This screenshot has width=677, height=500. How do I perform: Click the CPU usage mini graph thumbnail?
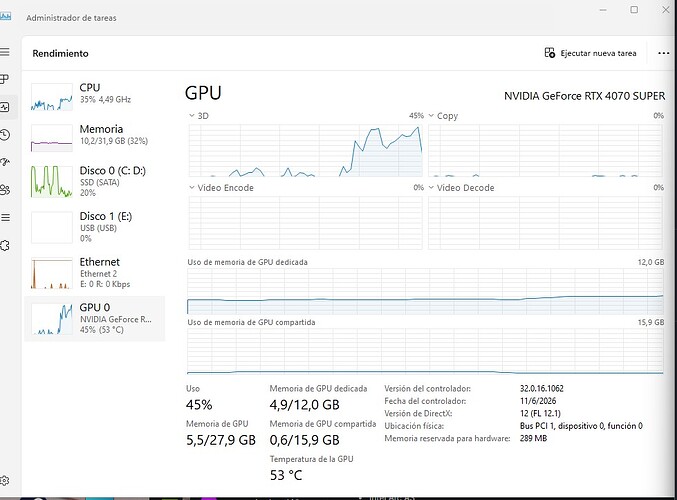[x=52, y=97]
